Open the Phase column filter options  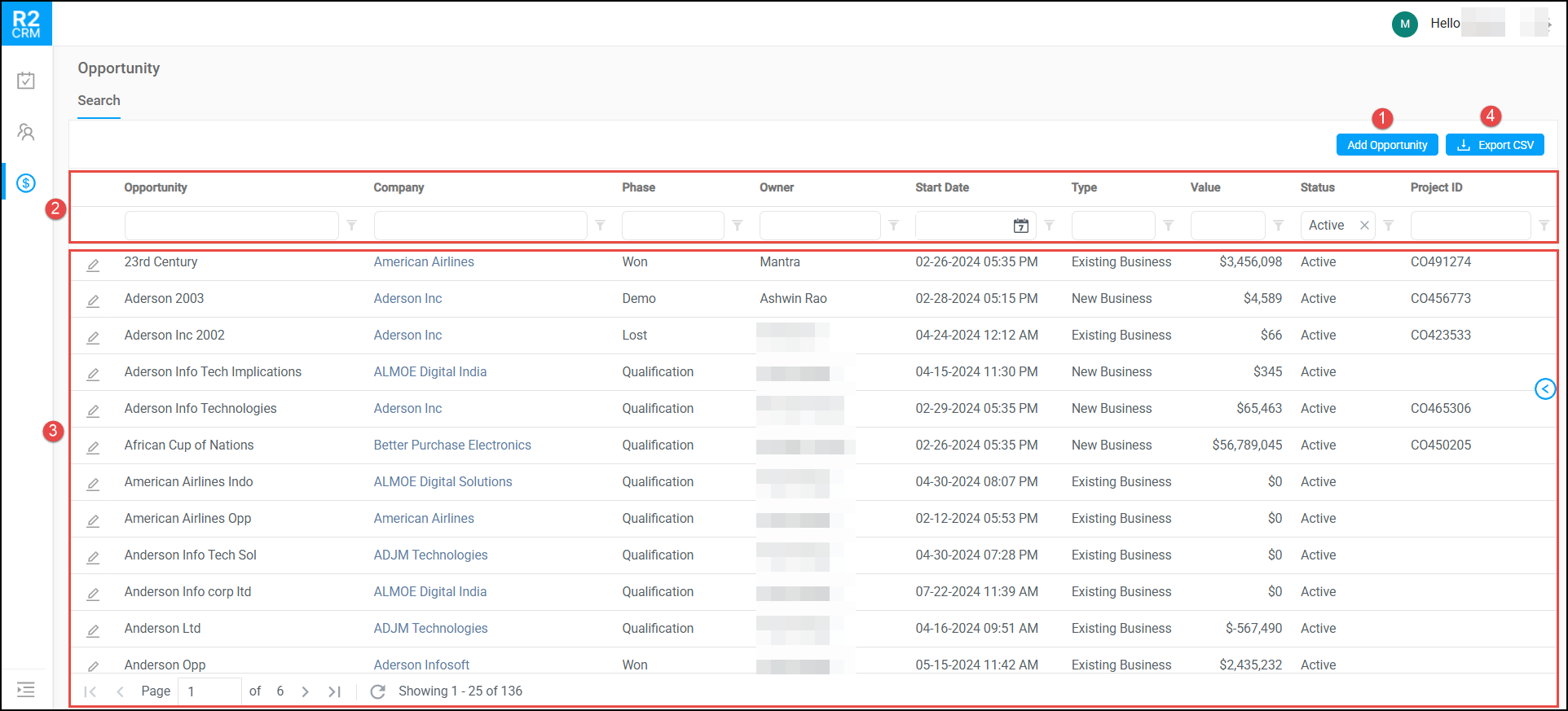point(738,226)
